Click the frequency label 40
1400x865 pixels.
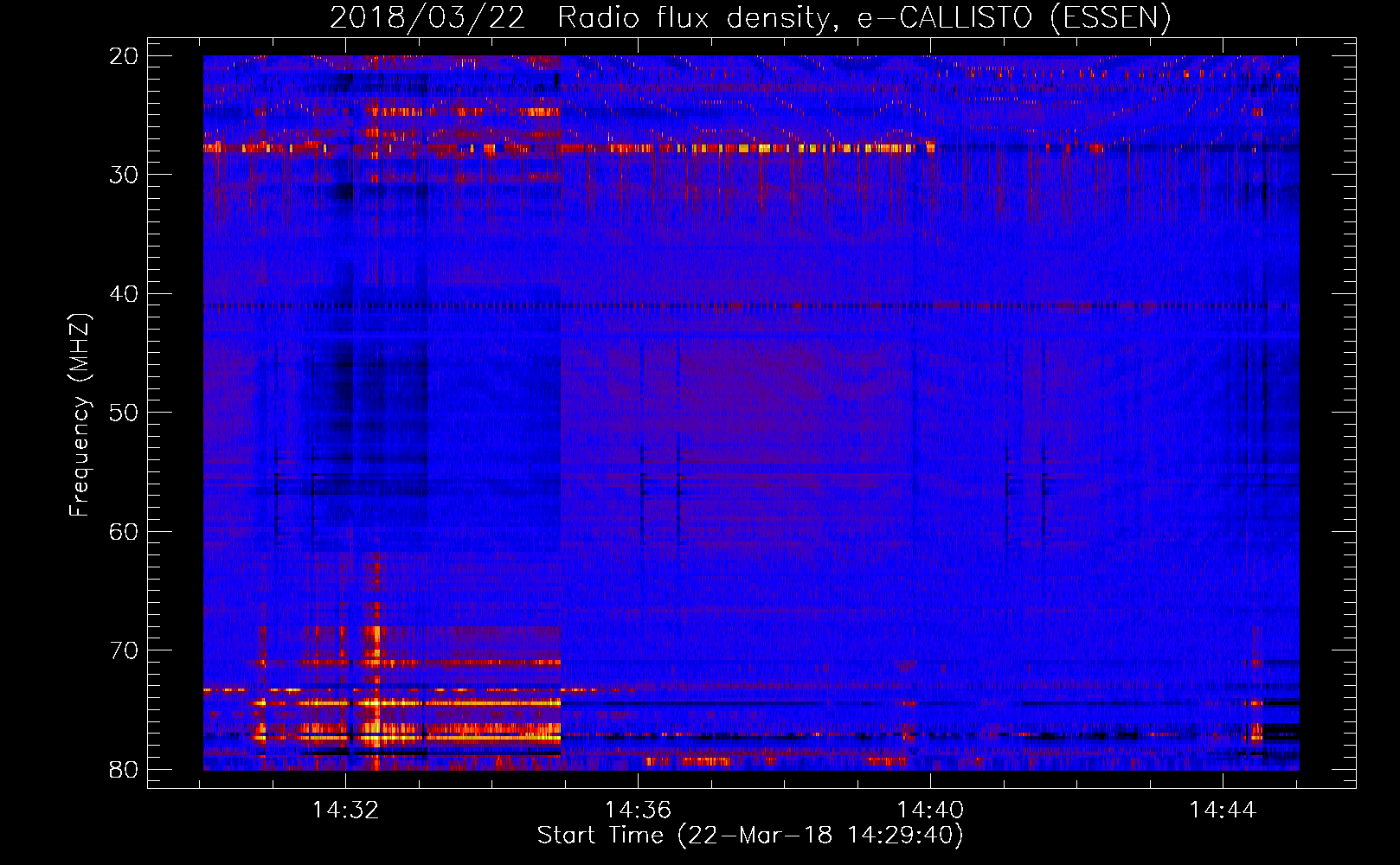pyautogui.click(x=124, y=294)
